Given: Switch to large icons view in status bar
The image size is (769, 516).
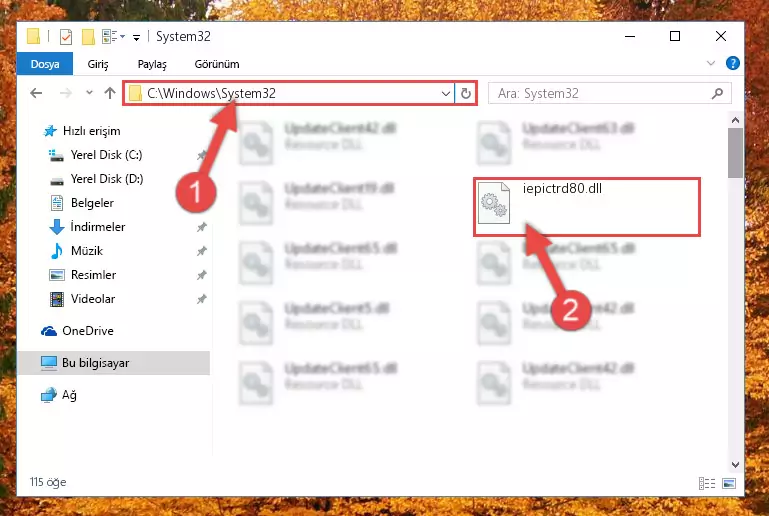Looking at the screenshot, I should [x=729, y=484].
